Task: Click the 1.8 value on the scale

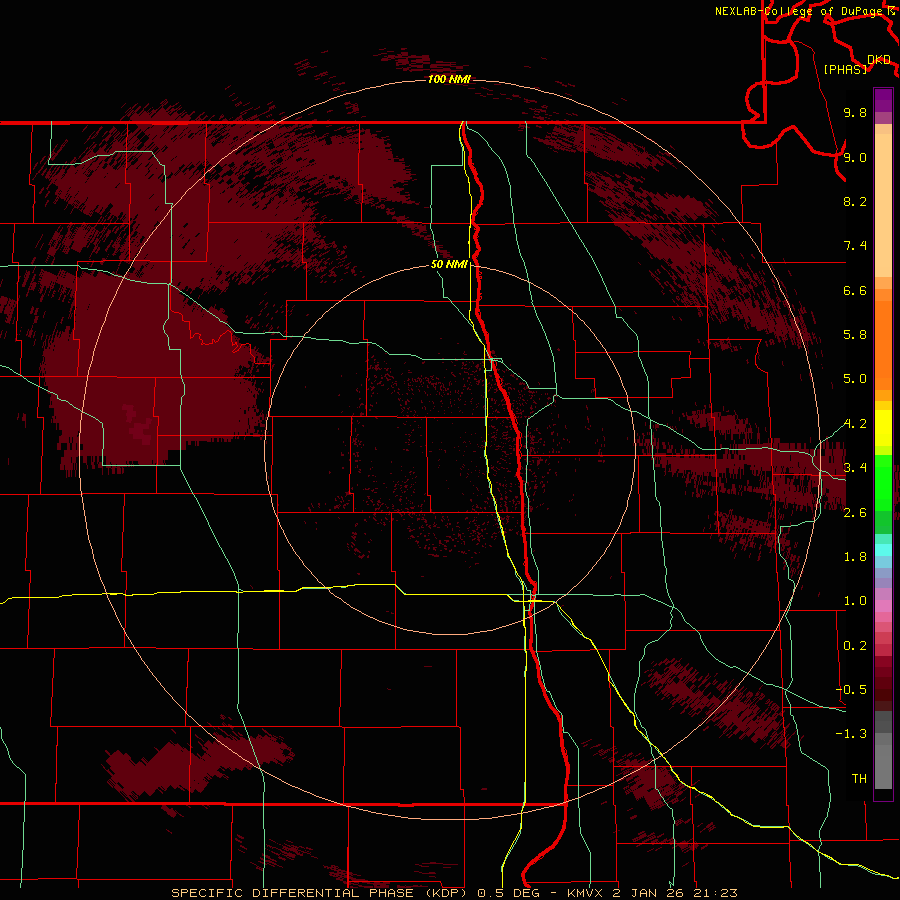Action: click(855, 557)
